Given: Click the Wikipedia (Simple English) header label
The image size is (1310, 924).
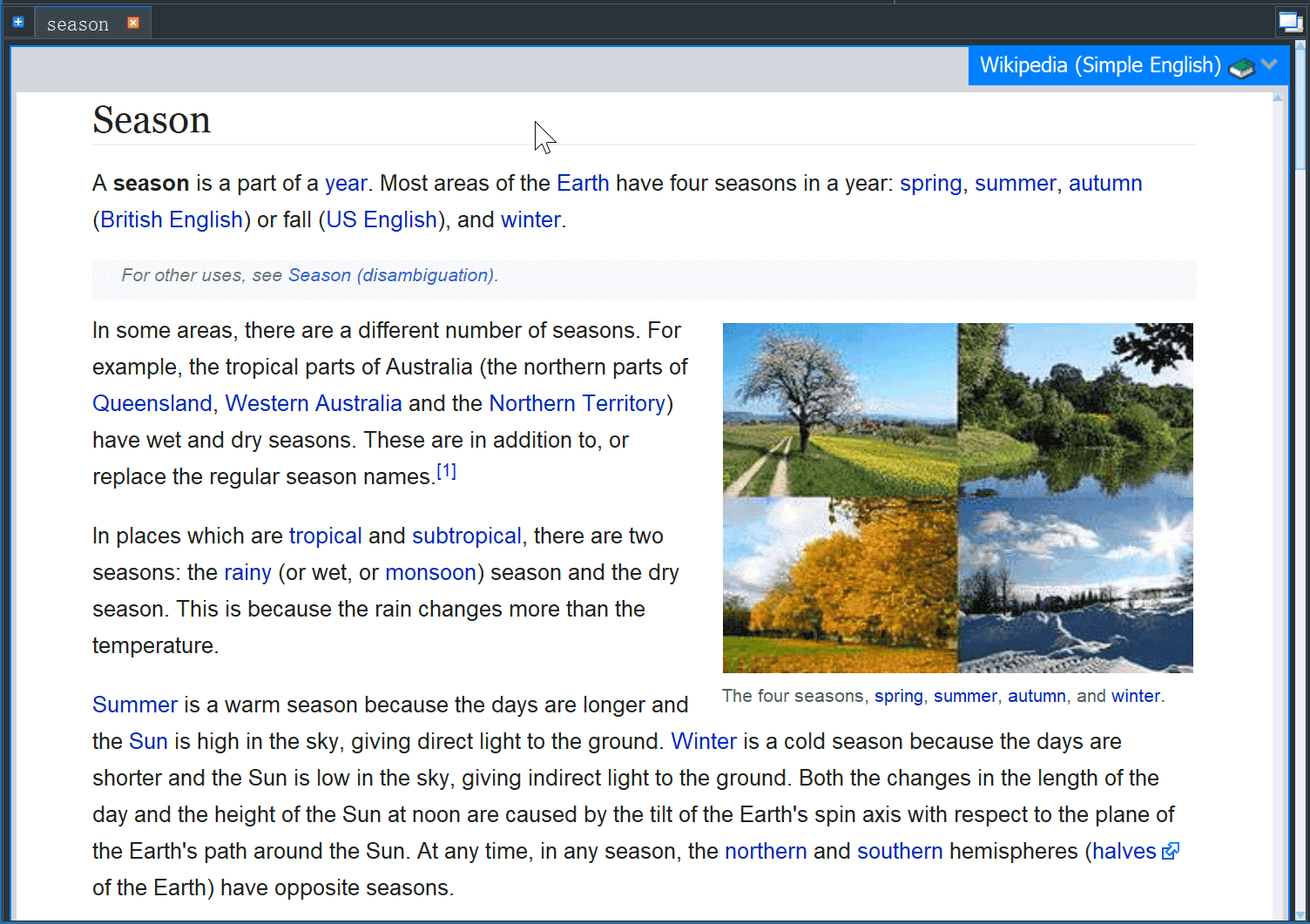Looking at the screenshot, I should (1100, 65).
